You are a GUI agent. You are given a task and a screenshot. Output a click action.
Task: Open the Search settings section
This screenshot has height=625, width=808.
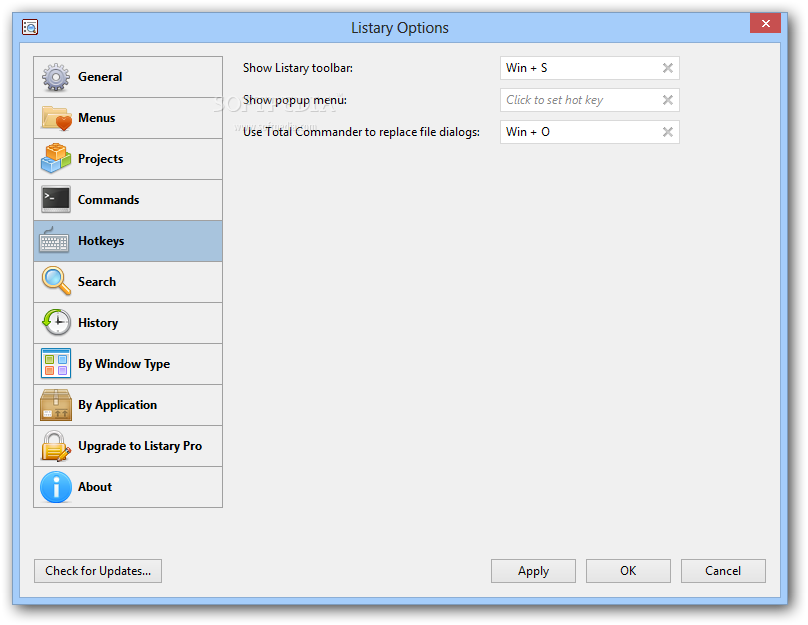(128, 282)
